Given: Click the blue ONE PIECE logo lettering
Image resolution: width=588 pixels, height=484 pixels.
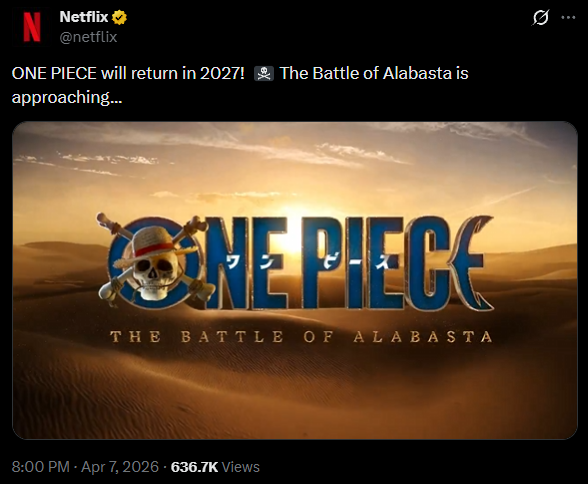Looking at the screenshot, I should (302, 262).
